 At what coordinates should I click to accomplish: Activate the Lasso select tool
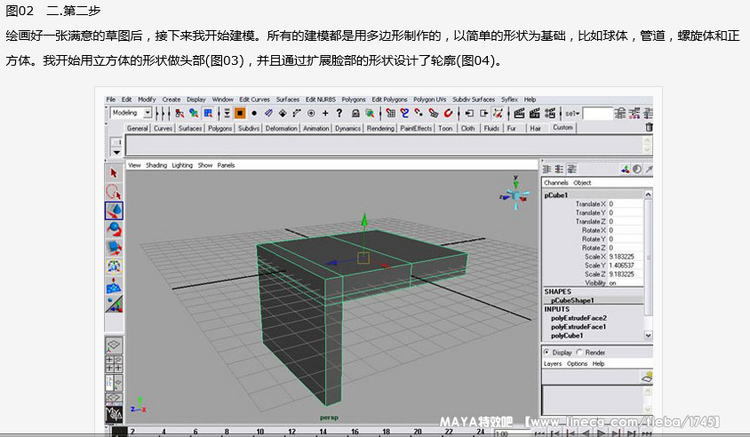coord(114,192)
